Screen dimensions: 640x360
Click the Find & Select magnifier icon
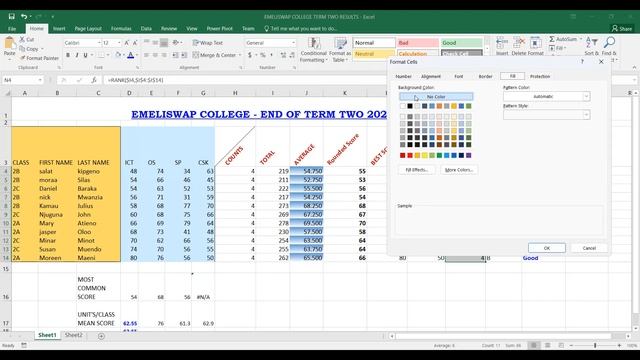[609, 42]
